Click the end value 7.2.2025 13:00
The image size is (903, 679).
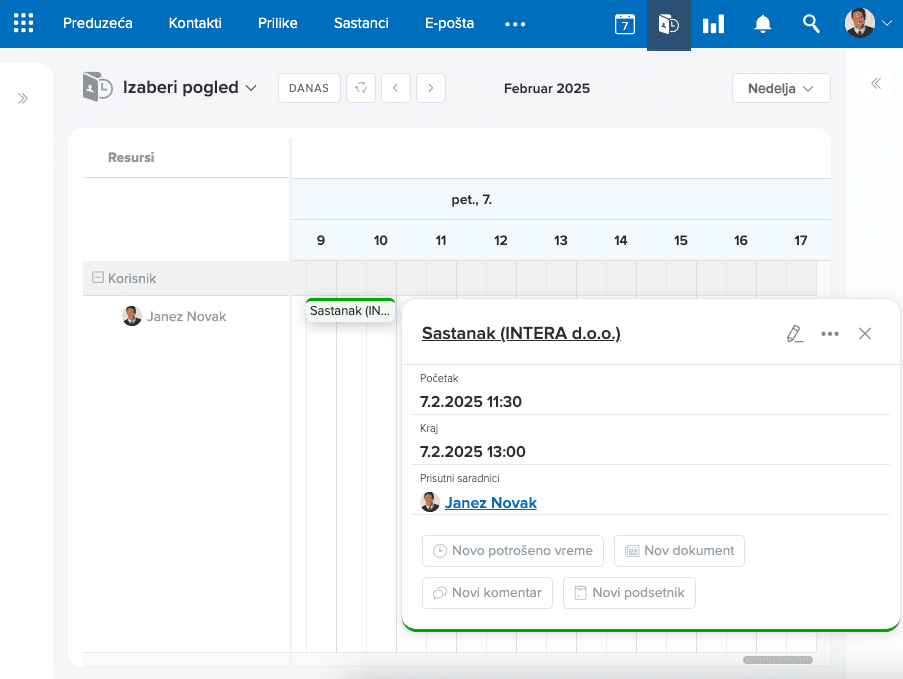[x=472, y=452]
